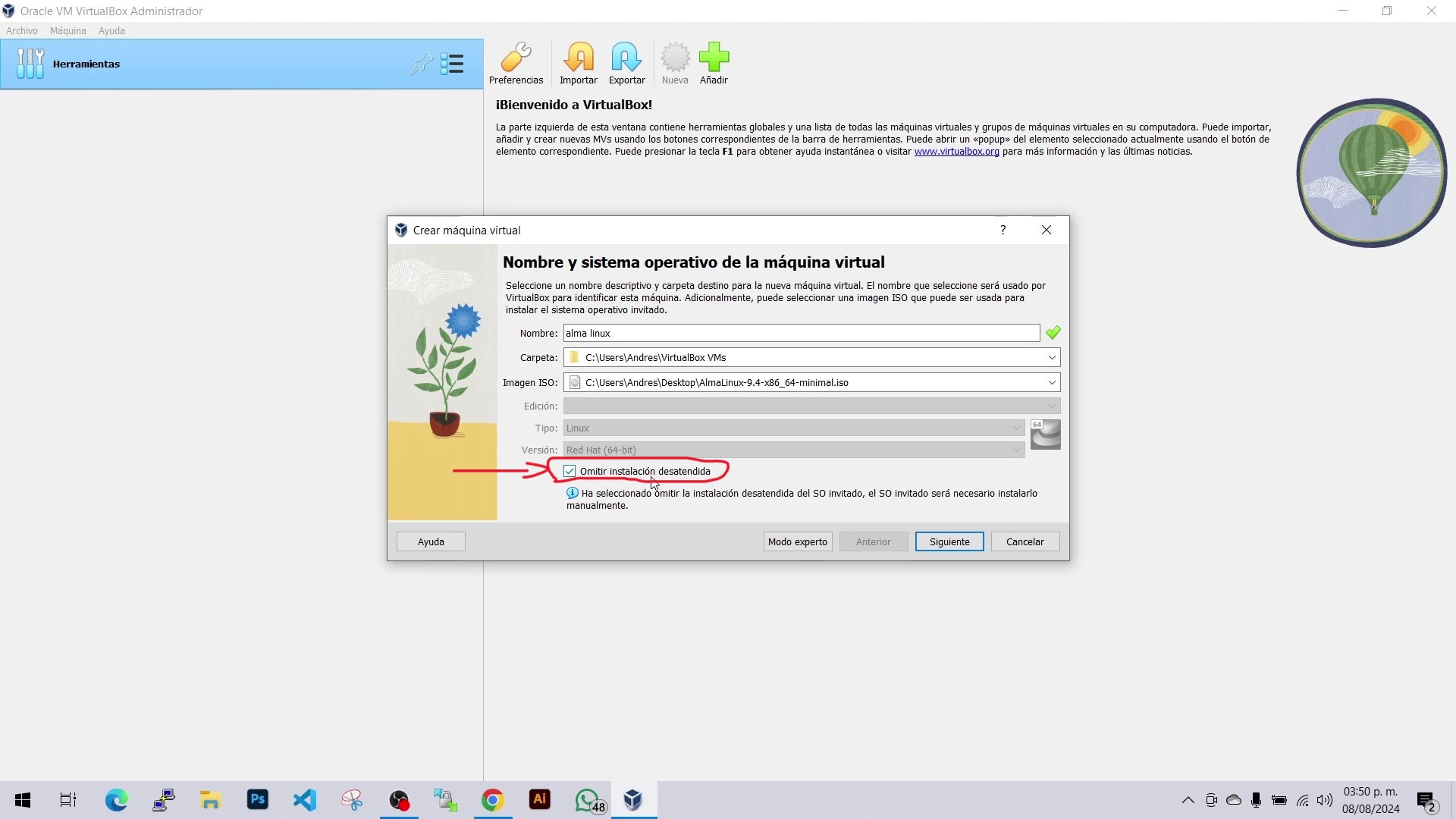Open the Archivo menu
Screen dimensions: 1456x819
pos(21,30)
